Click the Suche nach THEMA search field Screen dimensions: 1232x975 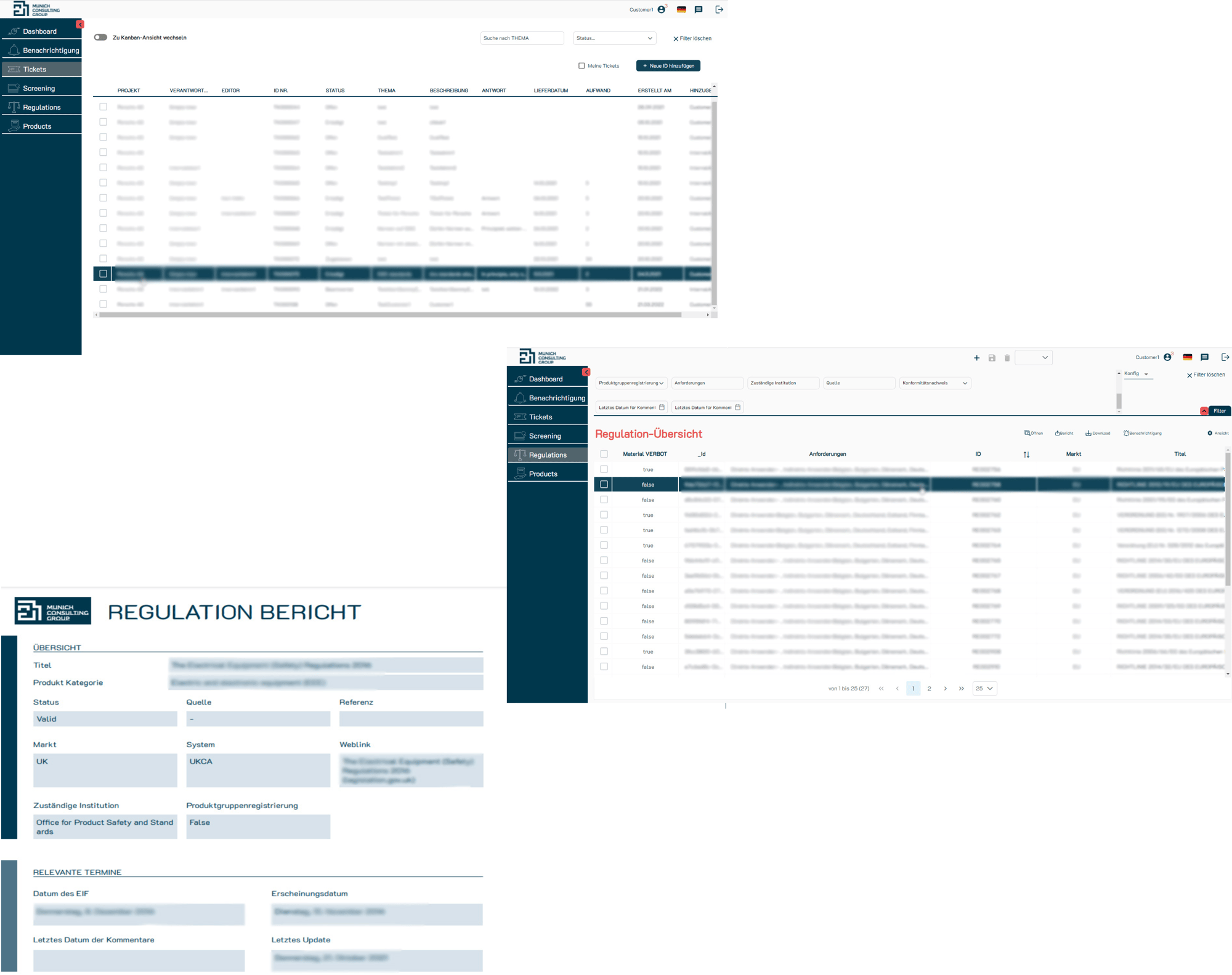point(522,38)
